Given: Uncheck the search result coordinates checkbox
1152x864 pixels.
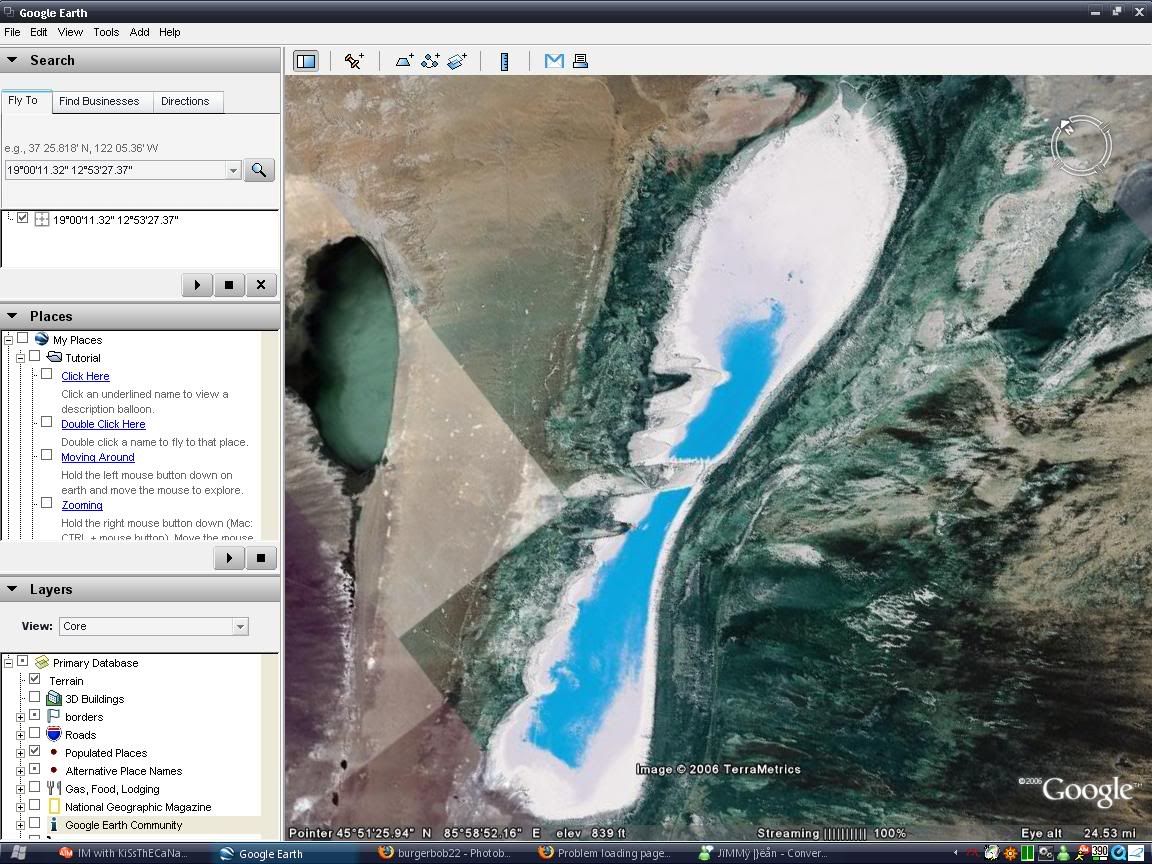Looking at the screenshot, I should (x=23, y=218).
